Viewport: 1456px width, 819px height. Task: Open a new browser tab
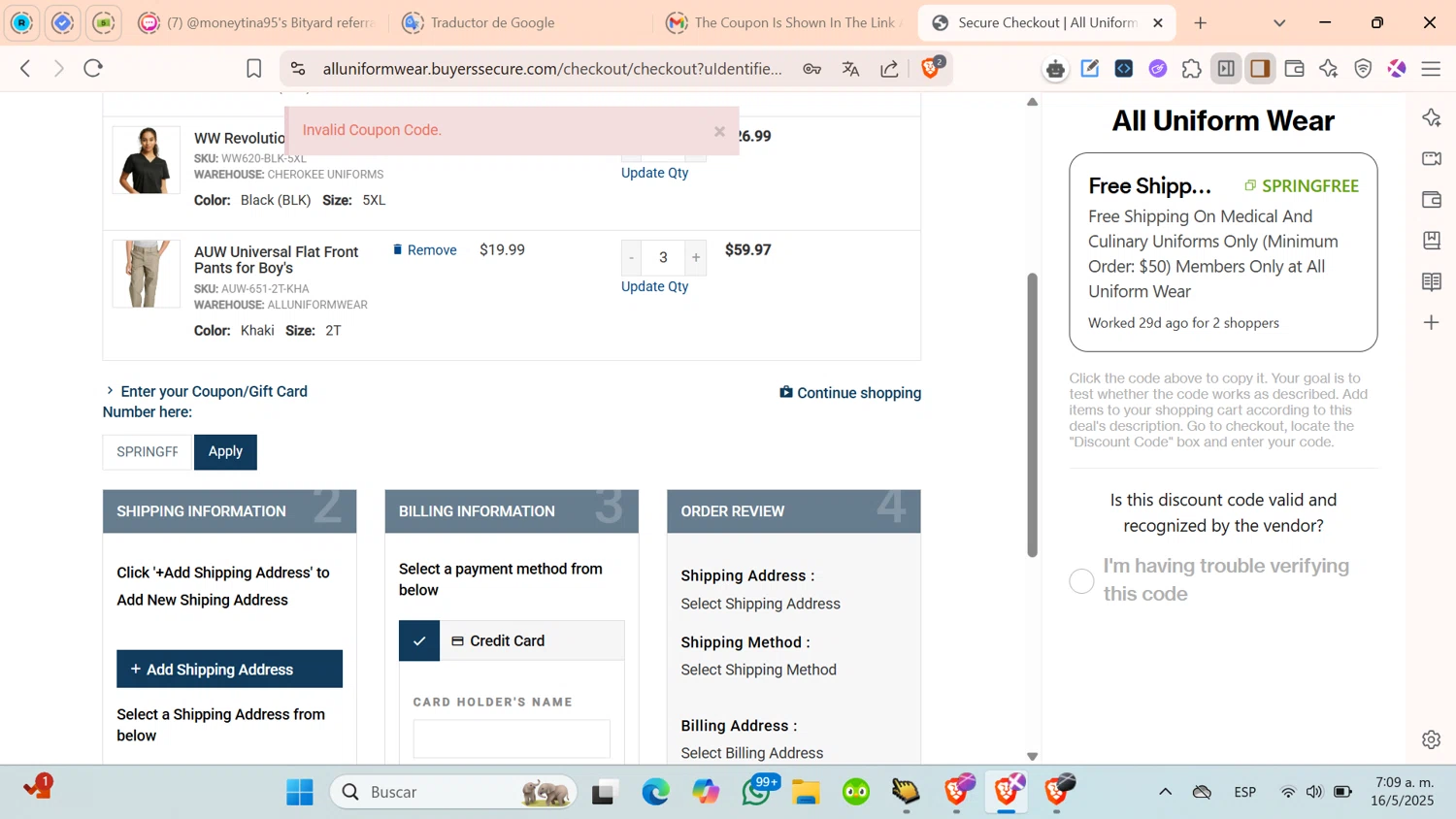(x=1201, y=22)
